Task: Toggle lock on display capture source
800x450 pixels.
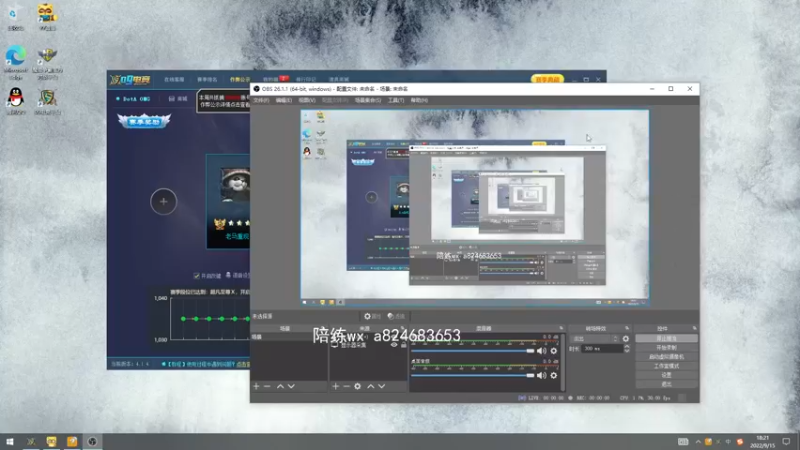Action: coord(403,345)
